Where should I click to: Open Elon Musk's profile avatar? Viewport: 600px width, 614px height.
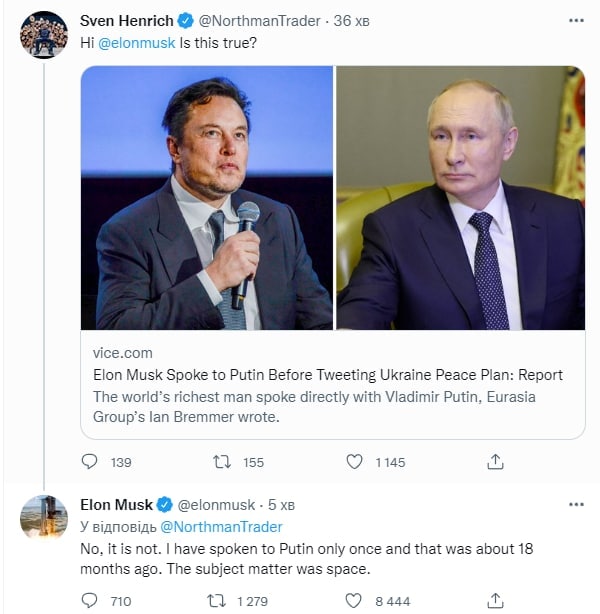click(x=44, y=517)
